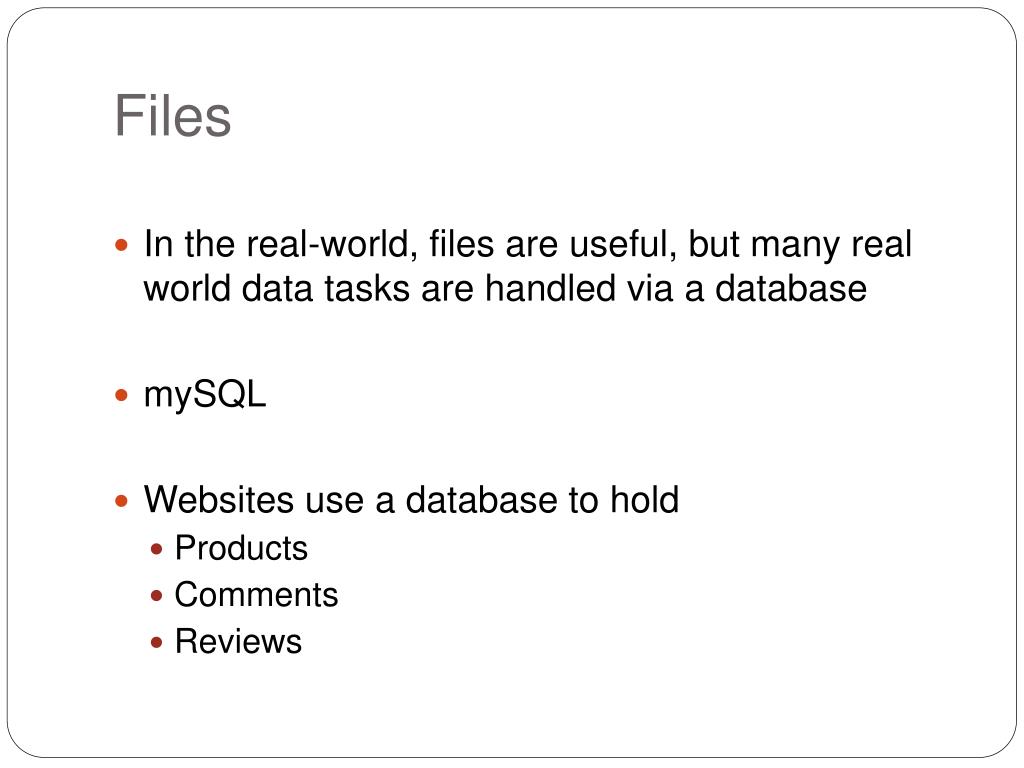This screenshot has width=1024, height=768.
Task: Click the Files slide title
Action: tap(172, 116)
